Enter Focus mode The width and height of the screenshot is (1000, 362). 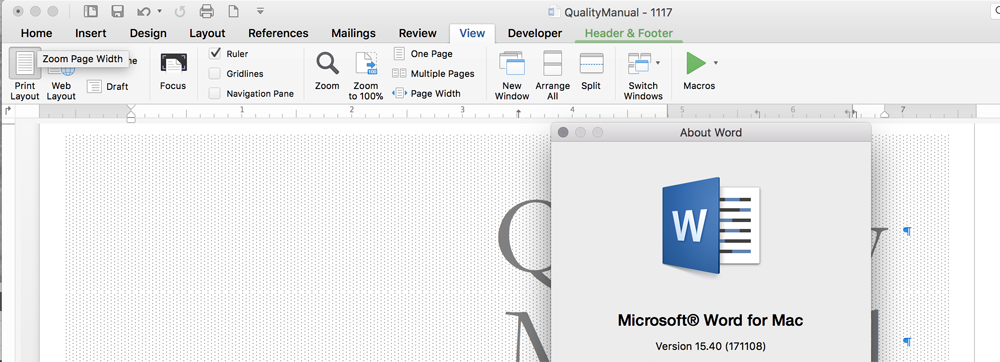(173, 72)
